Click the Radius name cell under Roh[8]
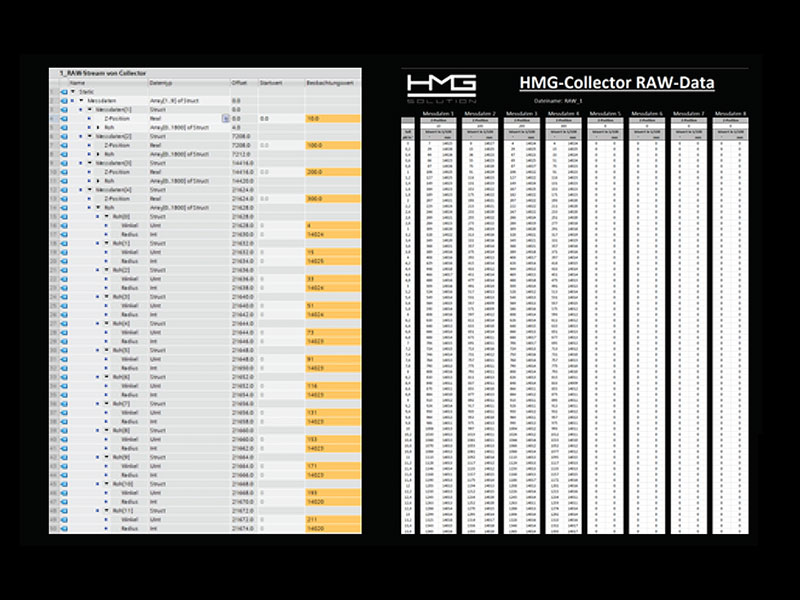 click(130, 448)
